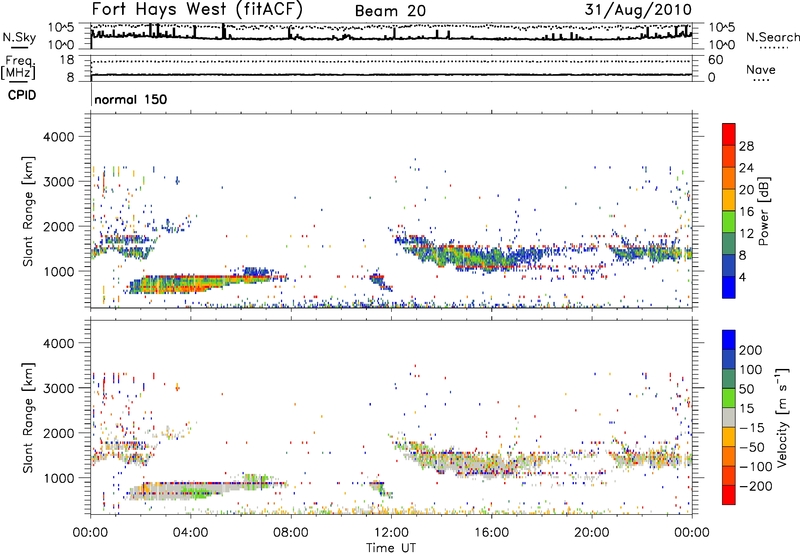Select the '200' label on Velocity color bar

(750, 350)
